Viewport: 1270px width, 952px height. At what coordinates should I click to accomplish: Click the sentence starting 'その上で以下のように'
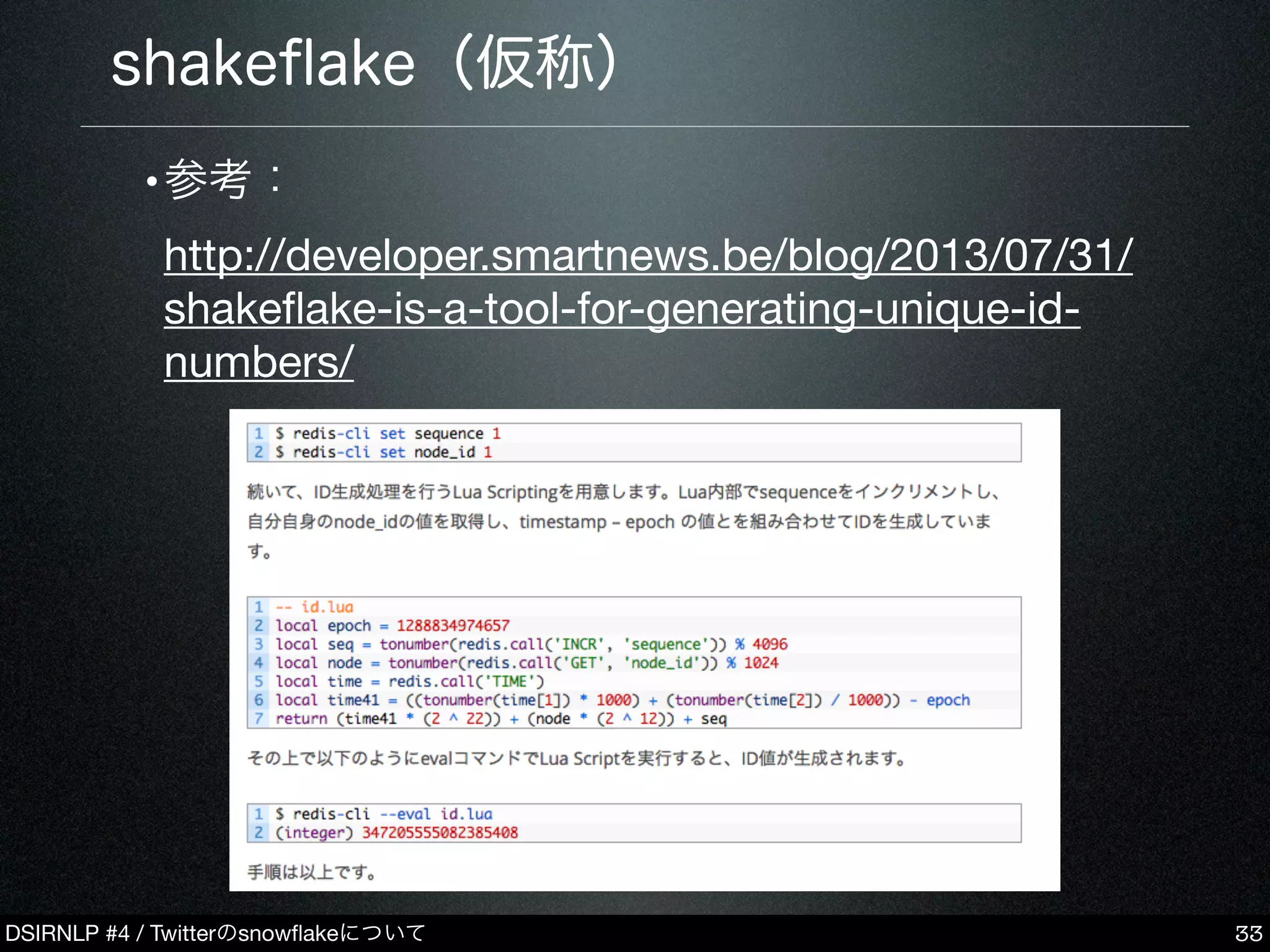tap(577, 758)
